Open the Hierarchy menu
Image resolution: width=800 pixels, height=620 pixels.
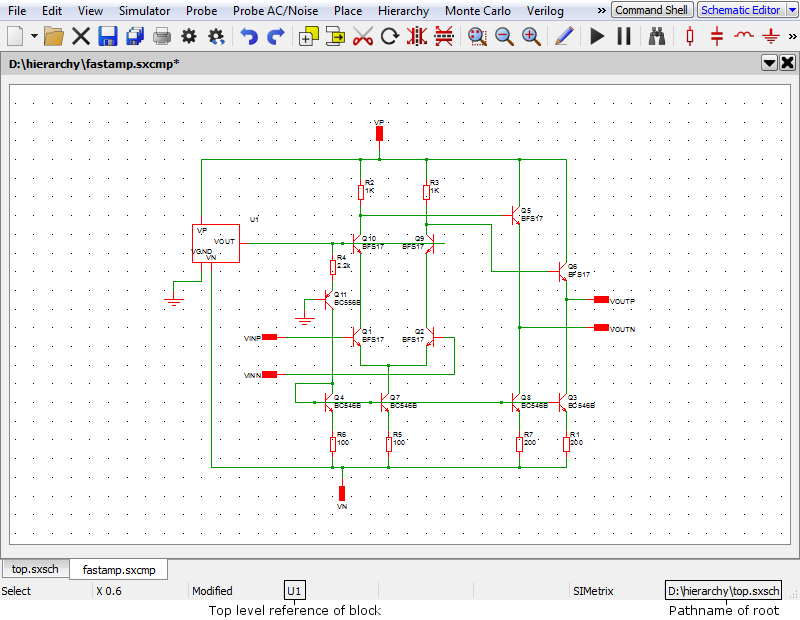click(x=403, y=11)
